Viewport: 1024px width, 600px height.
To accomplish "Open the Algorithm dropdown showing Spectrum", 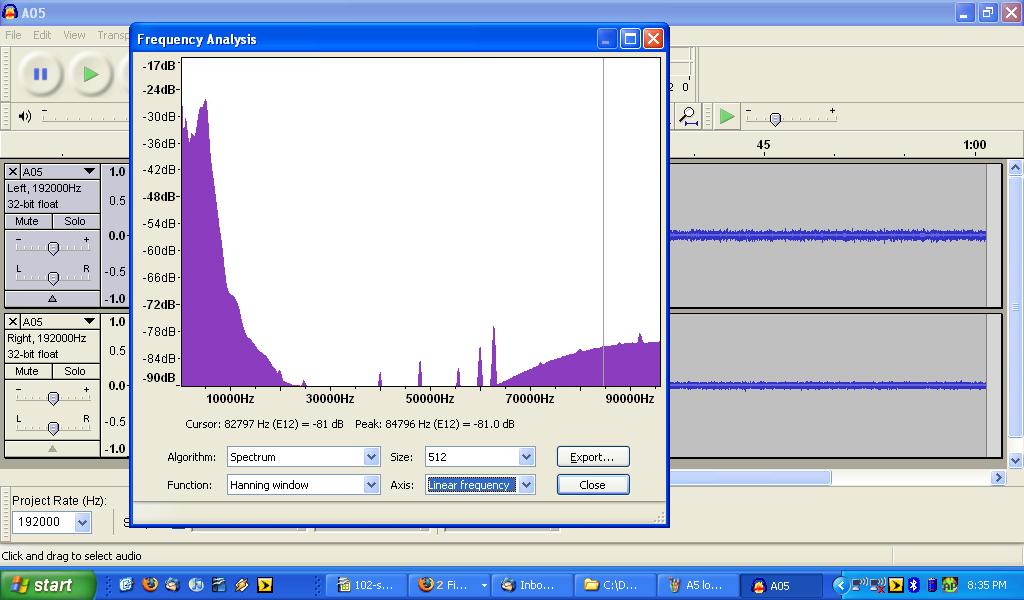I will coord(371,457).
